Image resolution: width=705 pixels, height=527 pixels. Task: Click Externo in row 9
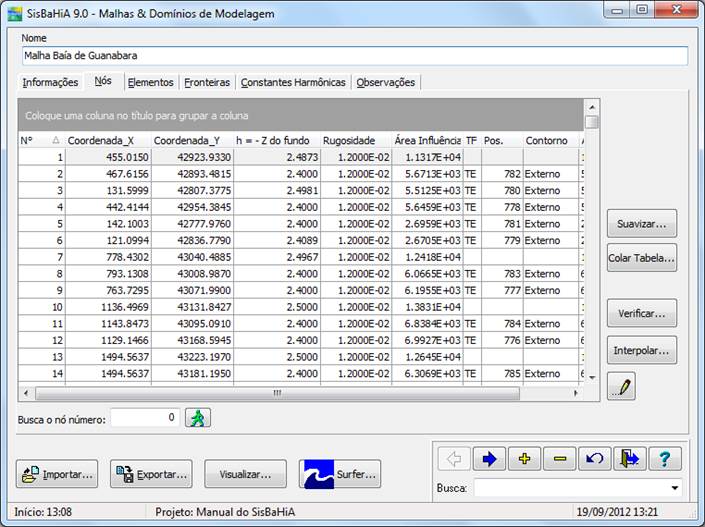(x=551, y=290)
